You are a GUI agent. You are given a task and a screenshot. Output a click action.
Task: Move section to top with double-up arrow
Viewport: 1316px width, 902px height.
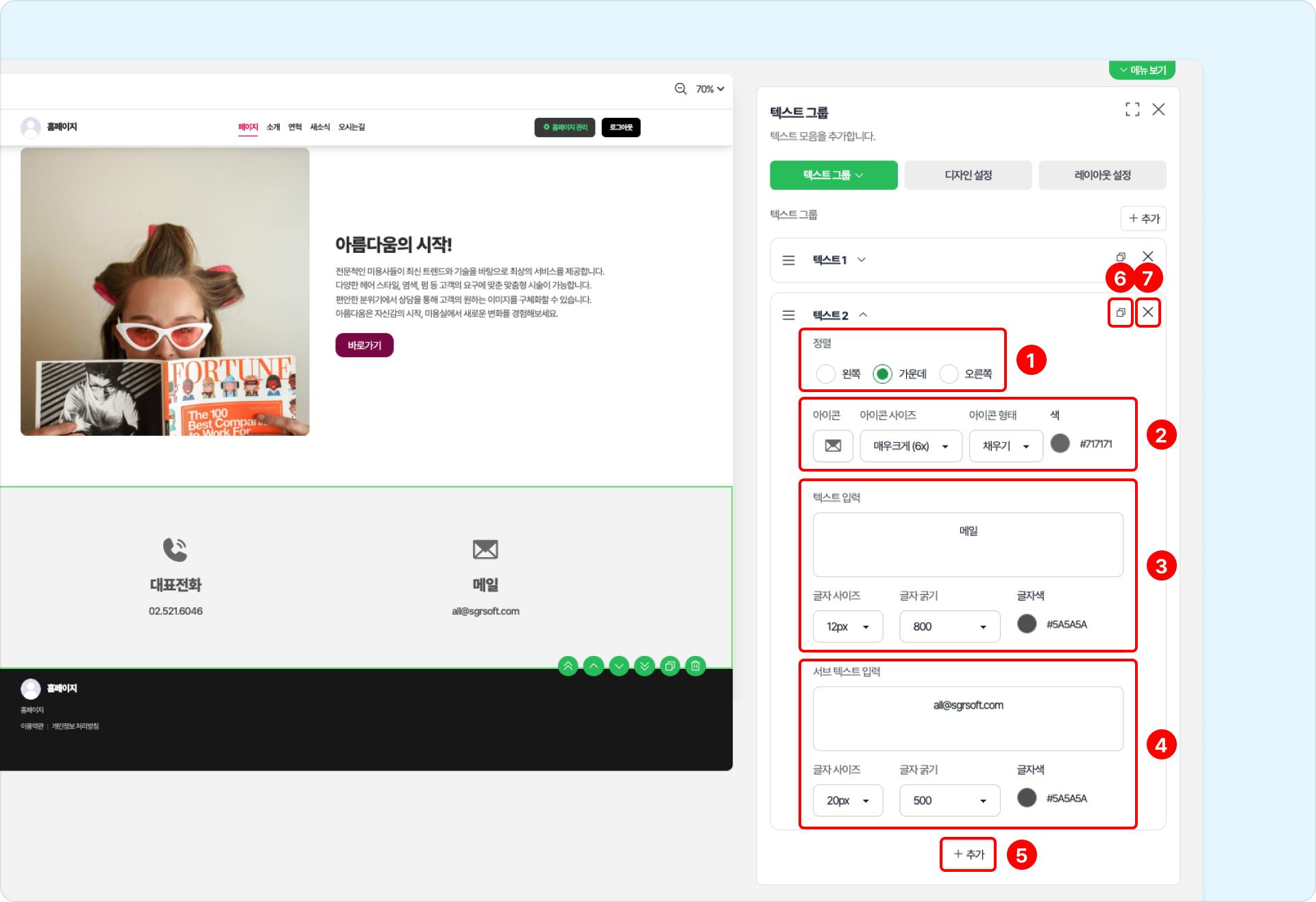pyautogui.click(x=568, y=666)
